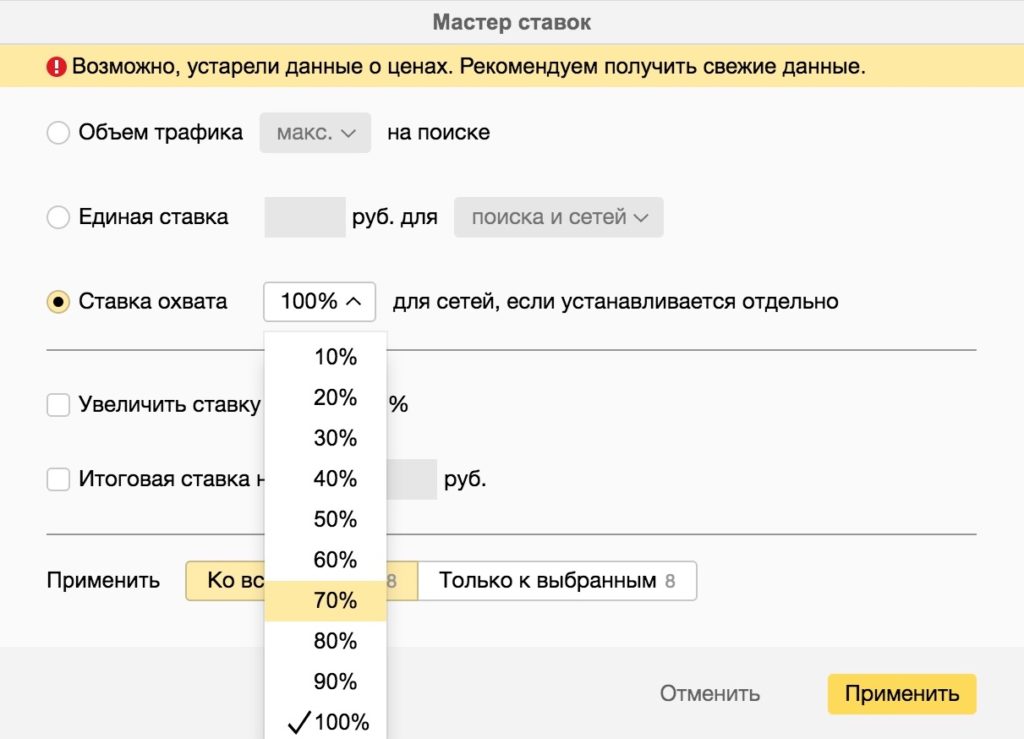Select the Единая ставка radio button

coord(59,217)
